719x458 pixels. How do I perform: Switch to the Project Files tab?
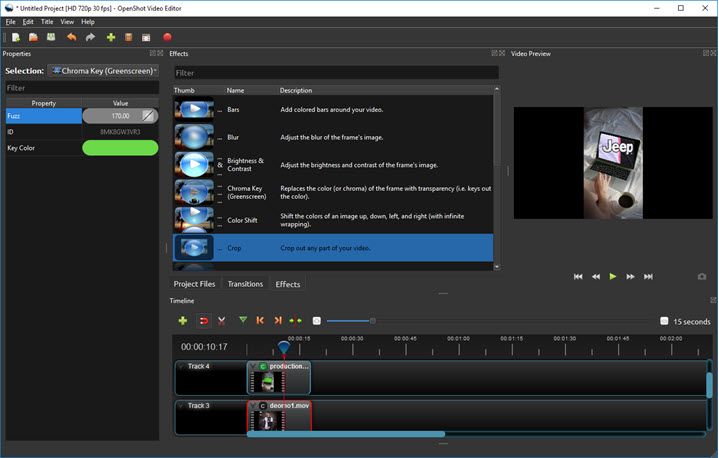click(194, 284)
